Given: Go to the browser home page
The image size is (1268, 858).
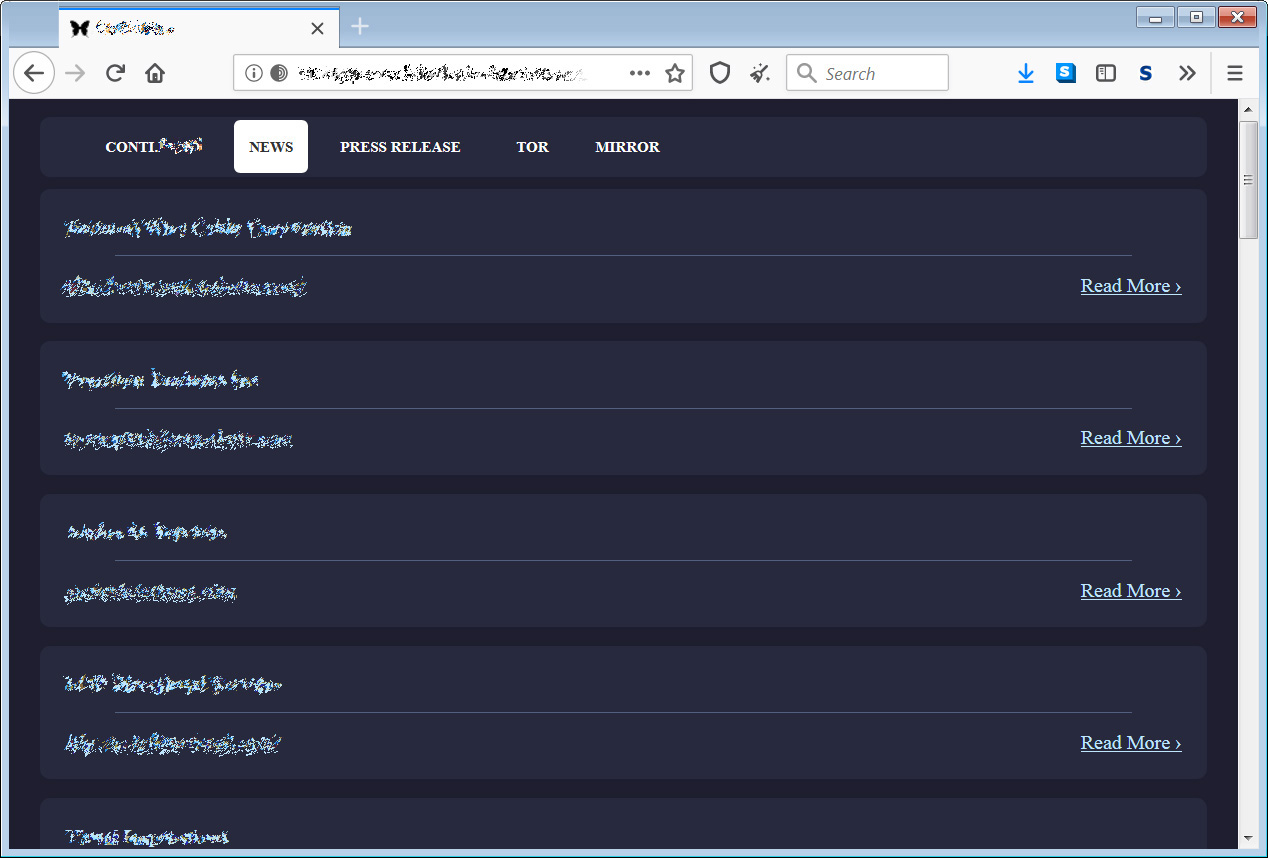Looking at the screenshot, I should [x=154, y=73].
